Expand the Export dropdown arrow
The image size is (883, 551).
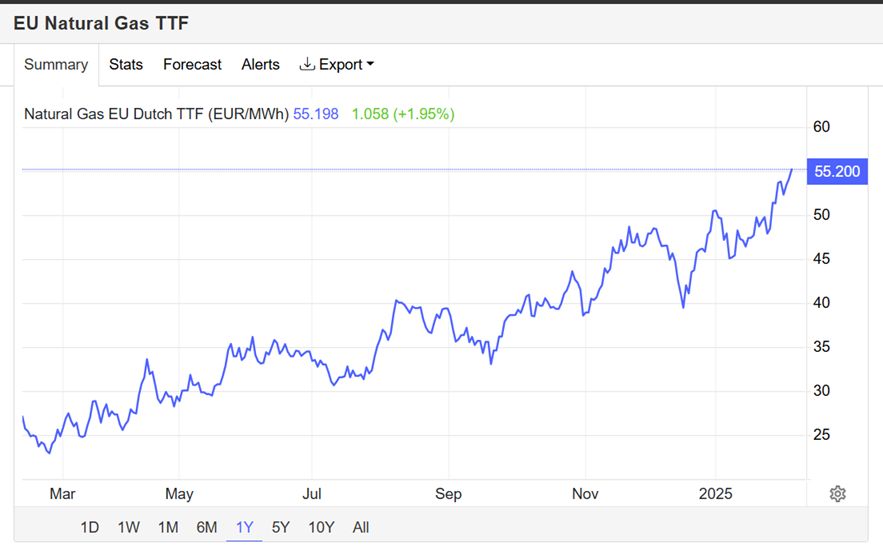point(370,64)
